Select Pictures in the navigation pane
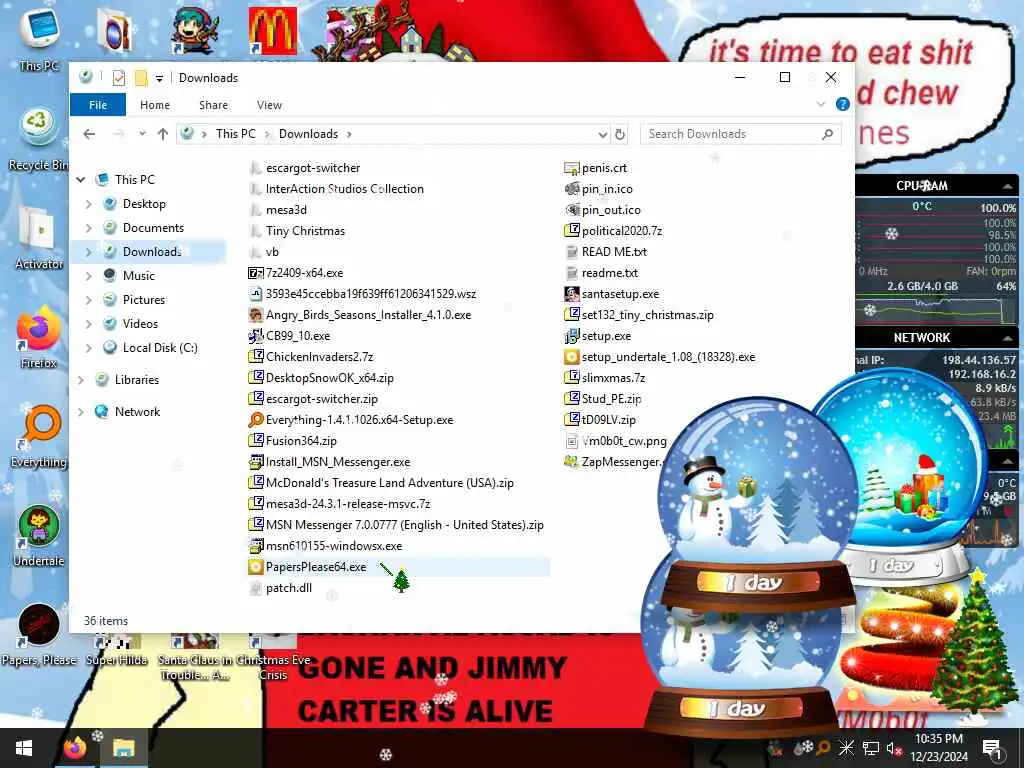Screen dimensions: 1024x768 (144, 300)
